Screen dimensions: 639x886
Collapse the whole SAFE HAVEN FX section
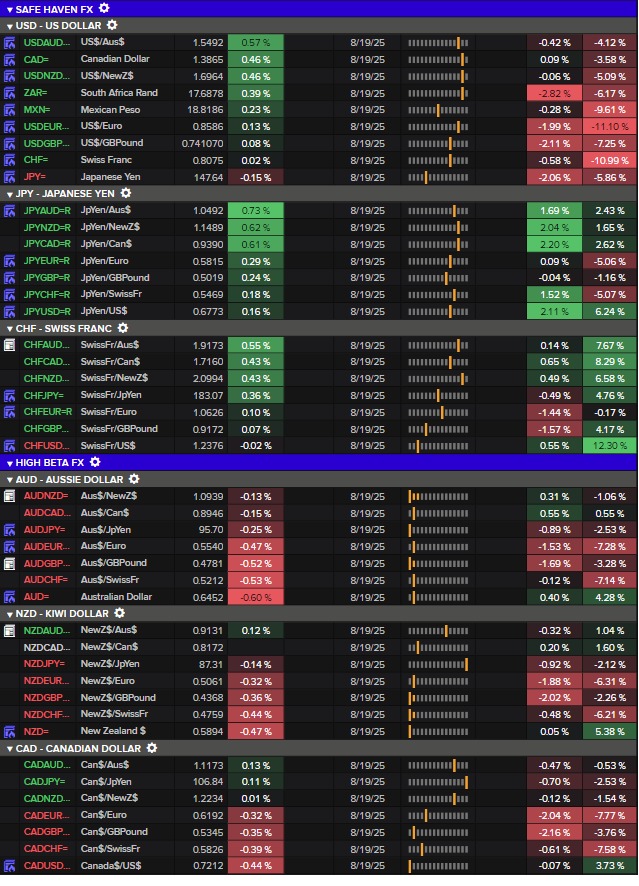pos(9,9)
